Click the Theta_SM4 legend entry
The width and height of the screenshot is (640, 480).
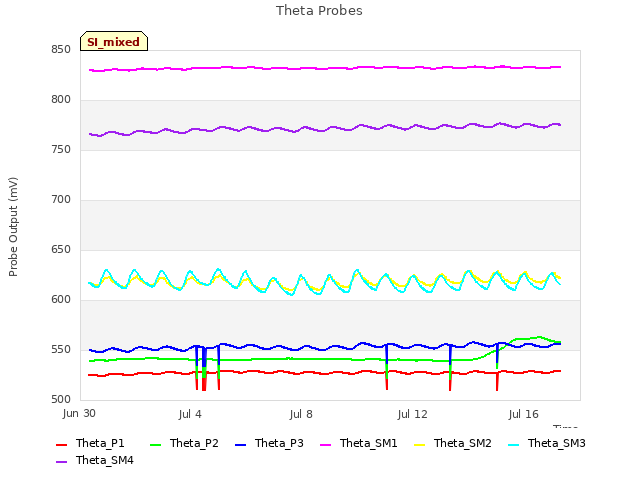click(x=95, y=460)
